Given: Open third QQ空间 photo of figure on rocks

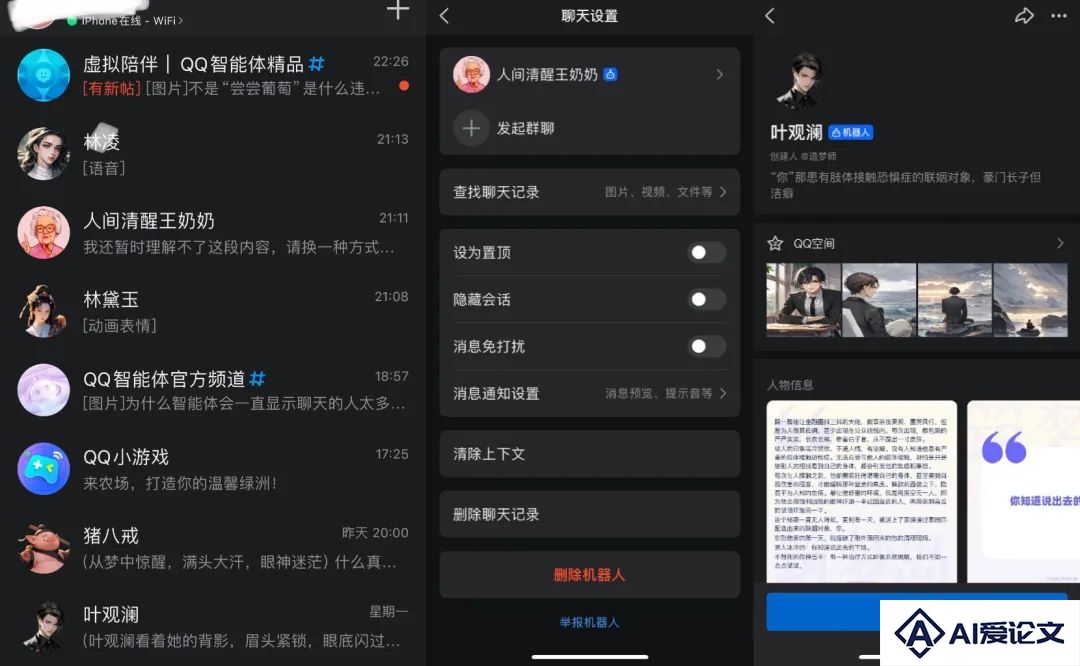Looking at the screenshot, I should (x=955, y=300).
